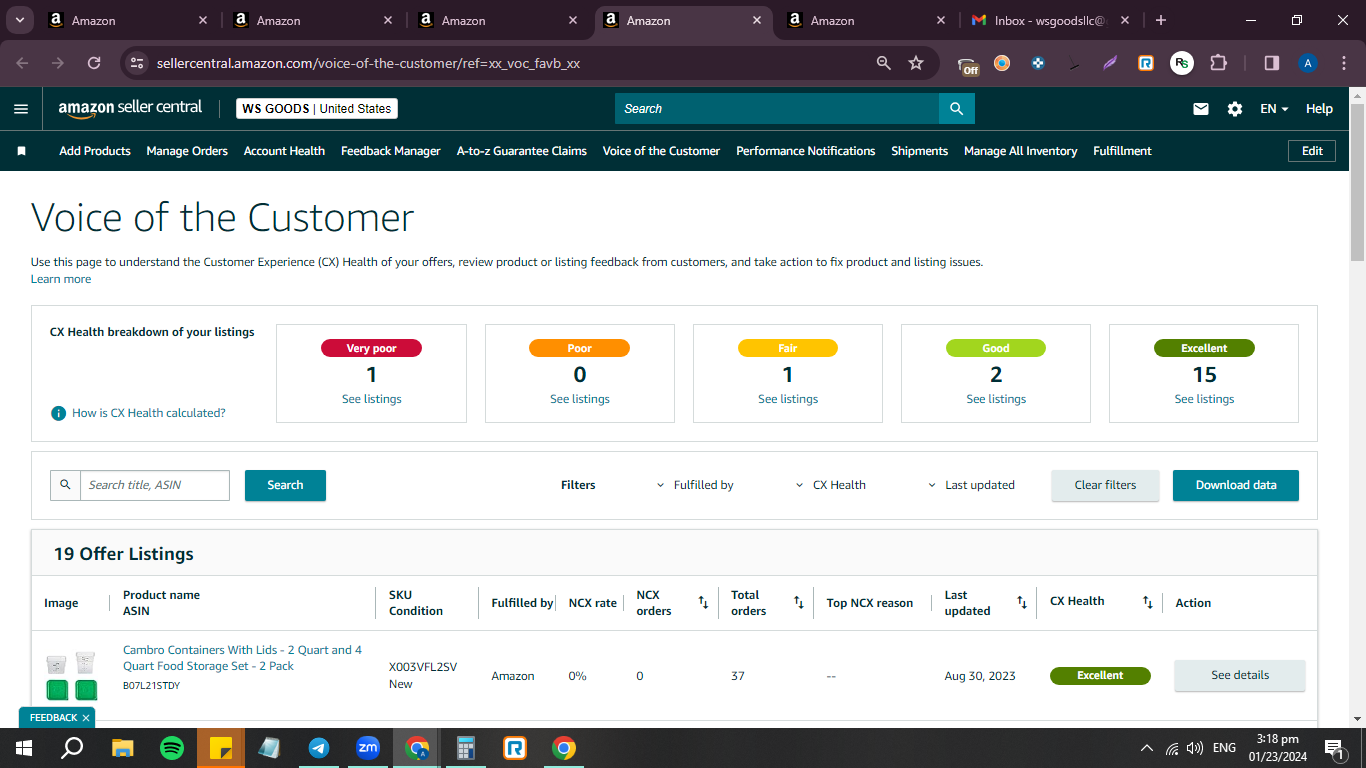The width and height of the screenshot is (1366, 768).
Task: Click the zoom magnifier icon in address bar
Action: click(883, 63)
